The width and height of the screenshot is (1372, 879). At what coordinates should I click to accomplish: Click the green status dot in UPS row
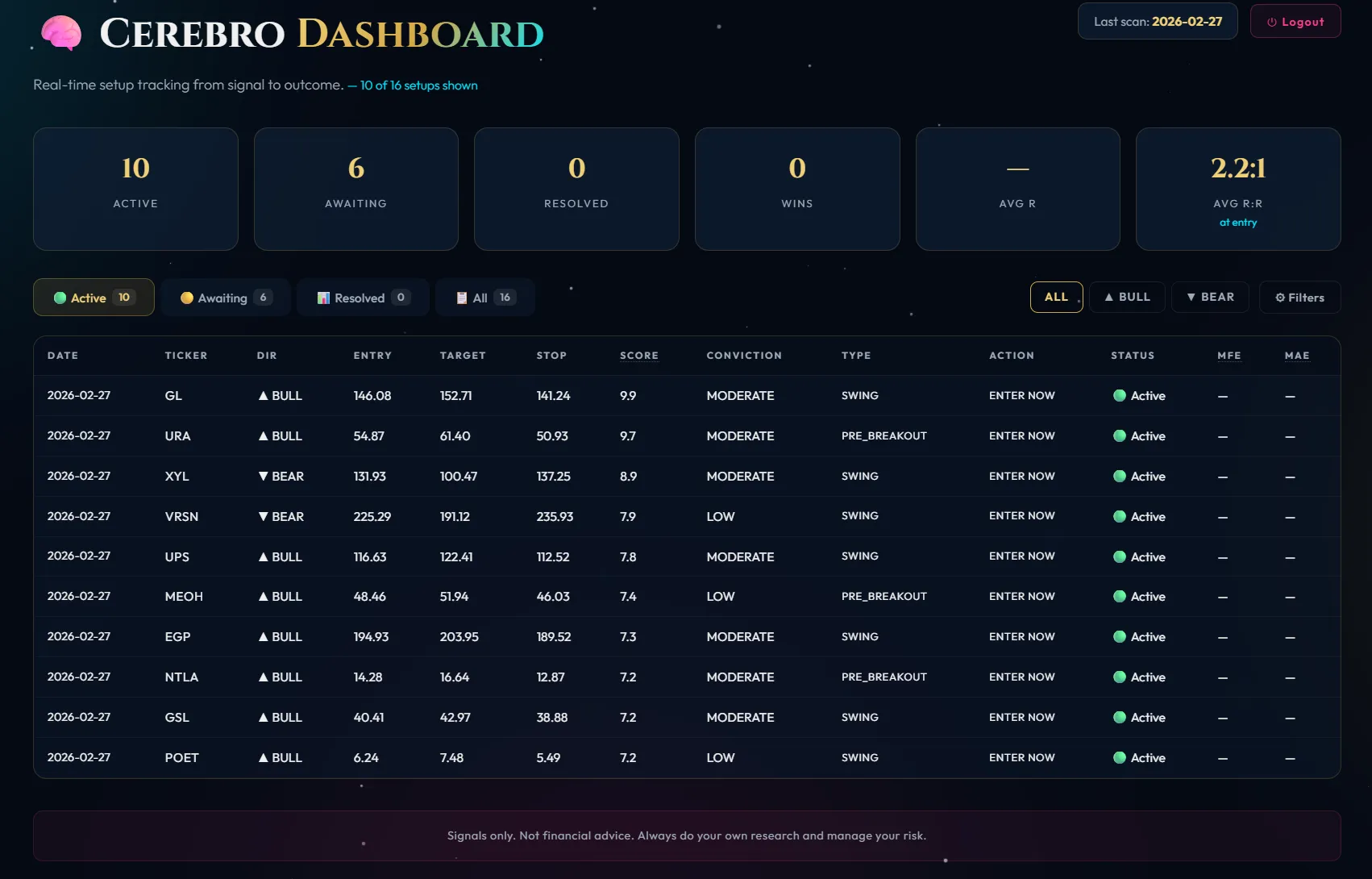coord(1119,556)
